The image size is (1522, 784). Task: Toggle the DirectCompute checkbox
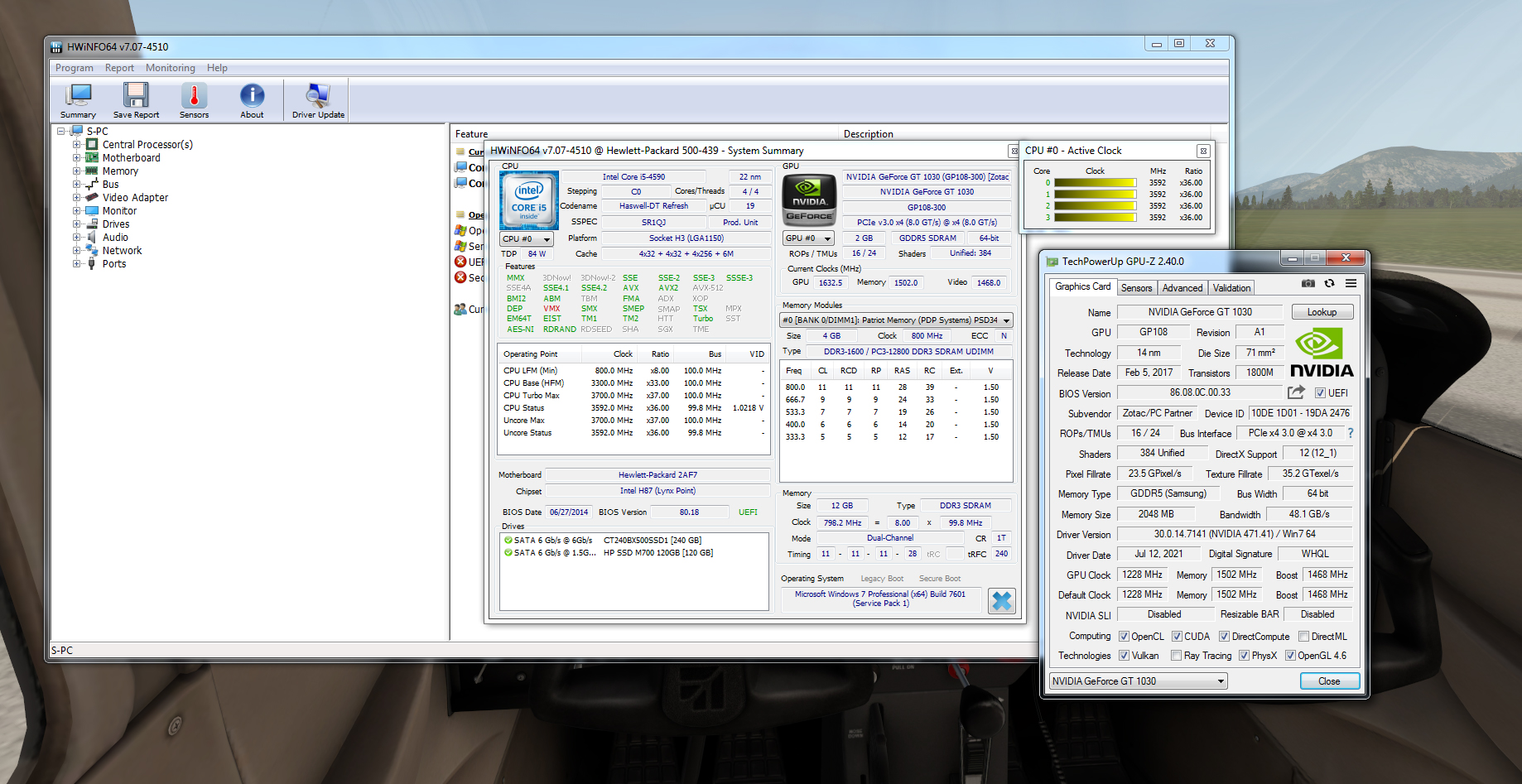[x=1224, y=637]
